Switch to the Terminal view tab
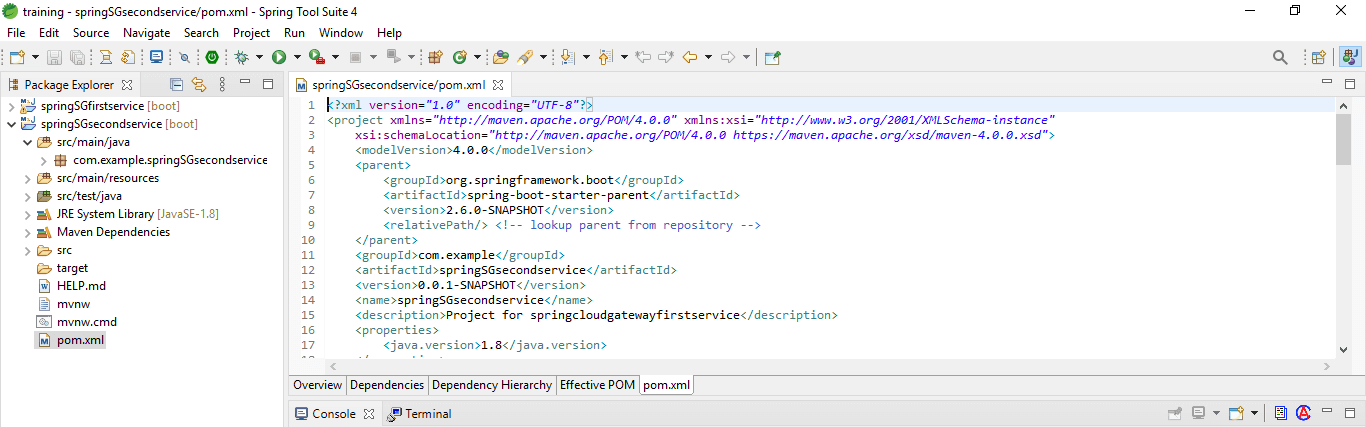1366x427 pixels. click(x=420, y=414)
